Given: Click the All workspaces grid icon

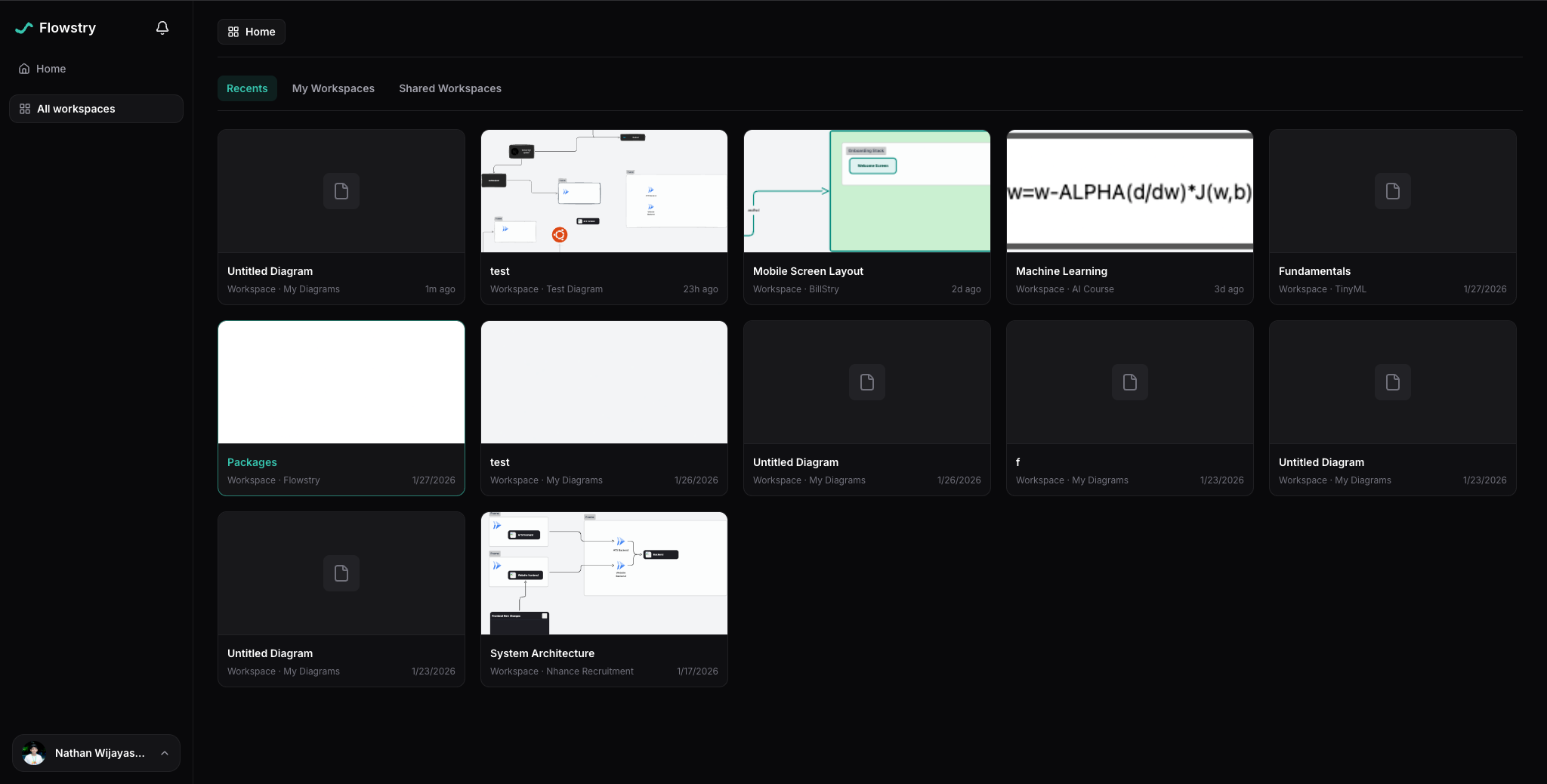Looking at the screenshot, I should pos(25,109).
